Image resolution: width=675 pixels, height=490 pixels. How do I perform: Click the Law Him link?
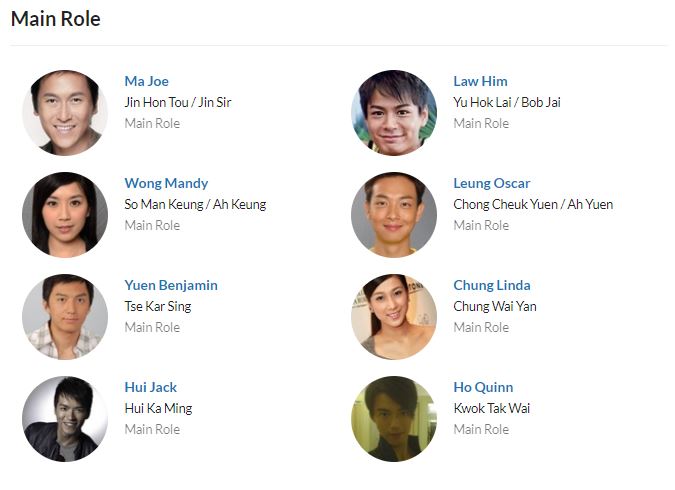click(480, 81)
